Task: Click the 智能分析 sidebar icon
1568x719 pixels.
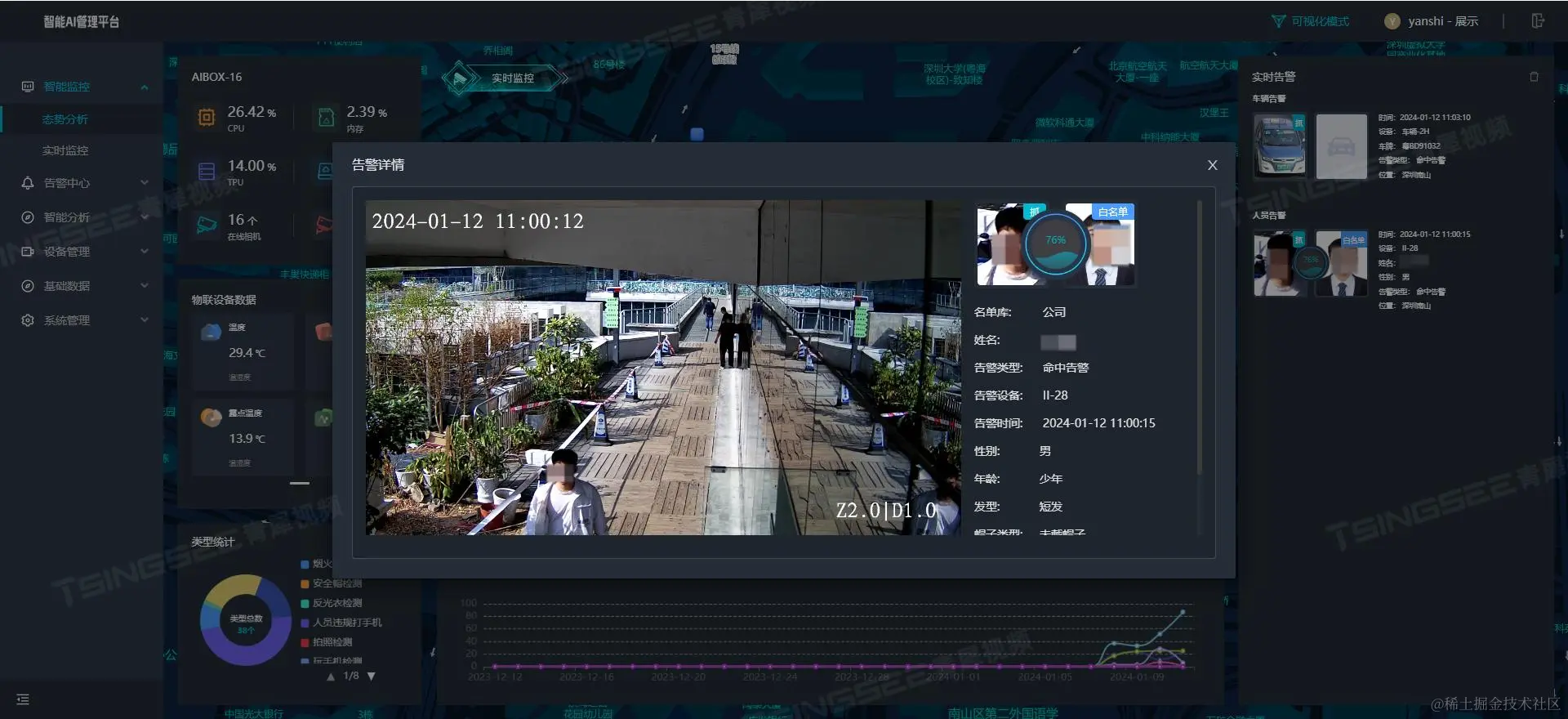Action: (x=28, y=217)
